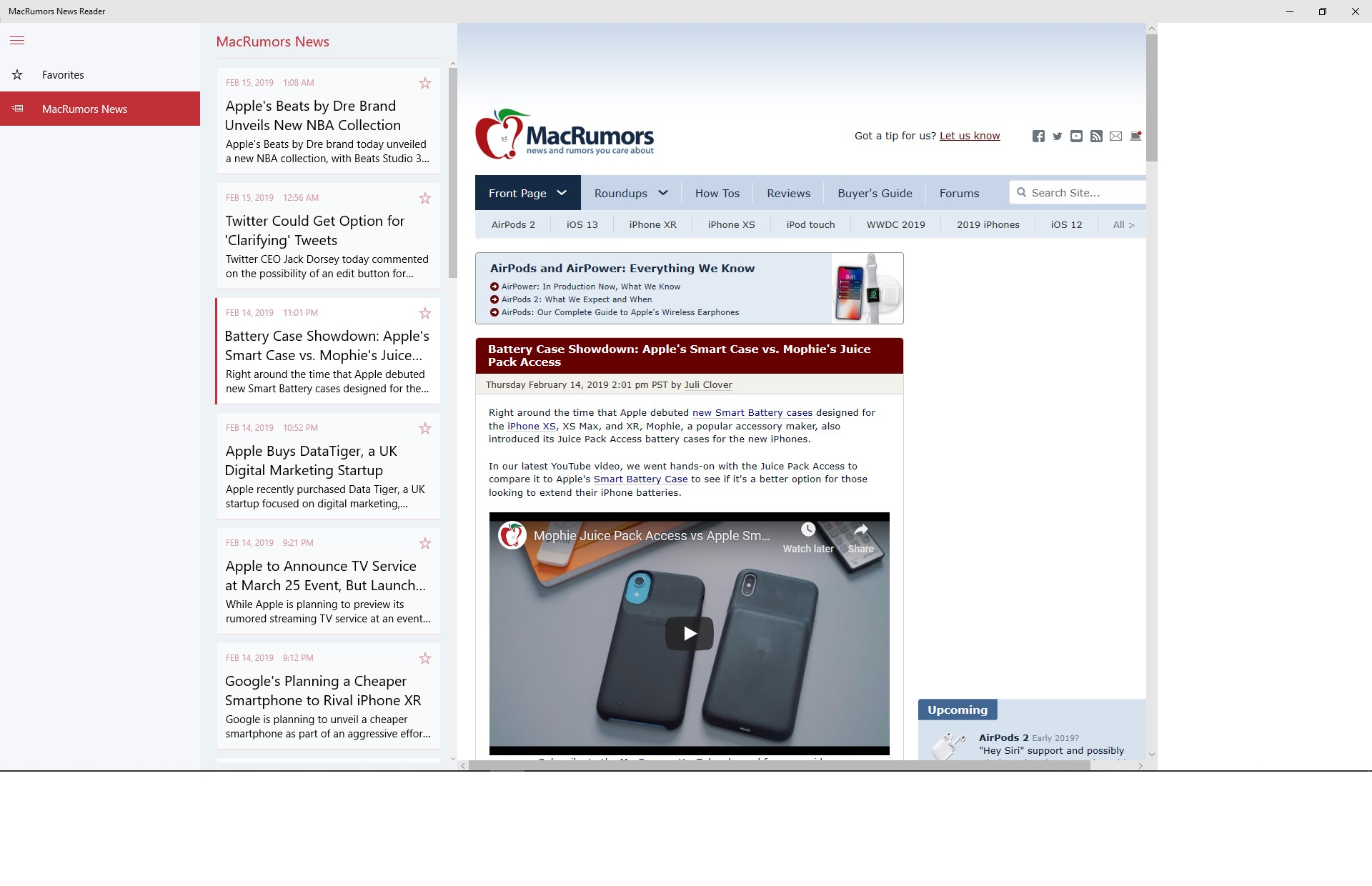Play the Mophie Juice Pack video
Image resolution: width=1372 pixels, height=886 pixels.
point(690,633)
